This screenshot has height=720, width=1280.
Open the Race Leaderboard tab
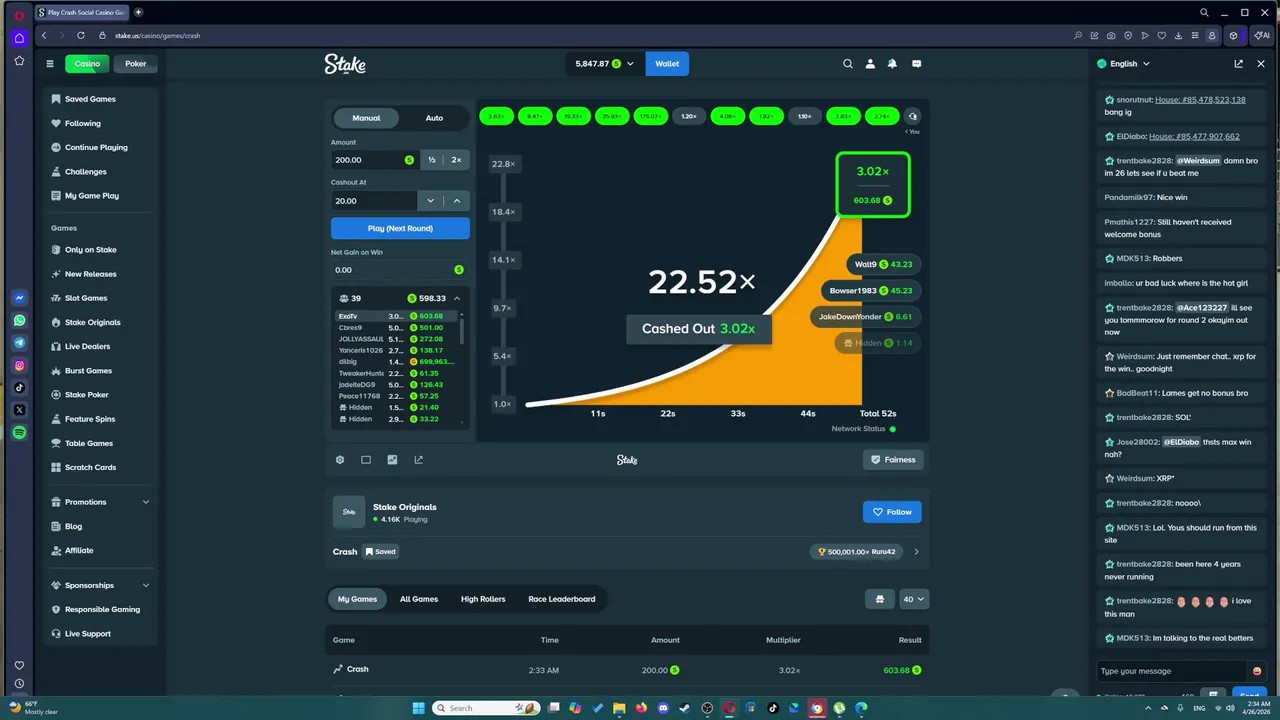click(x=562, y=599)
